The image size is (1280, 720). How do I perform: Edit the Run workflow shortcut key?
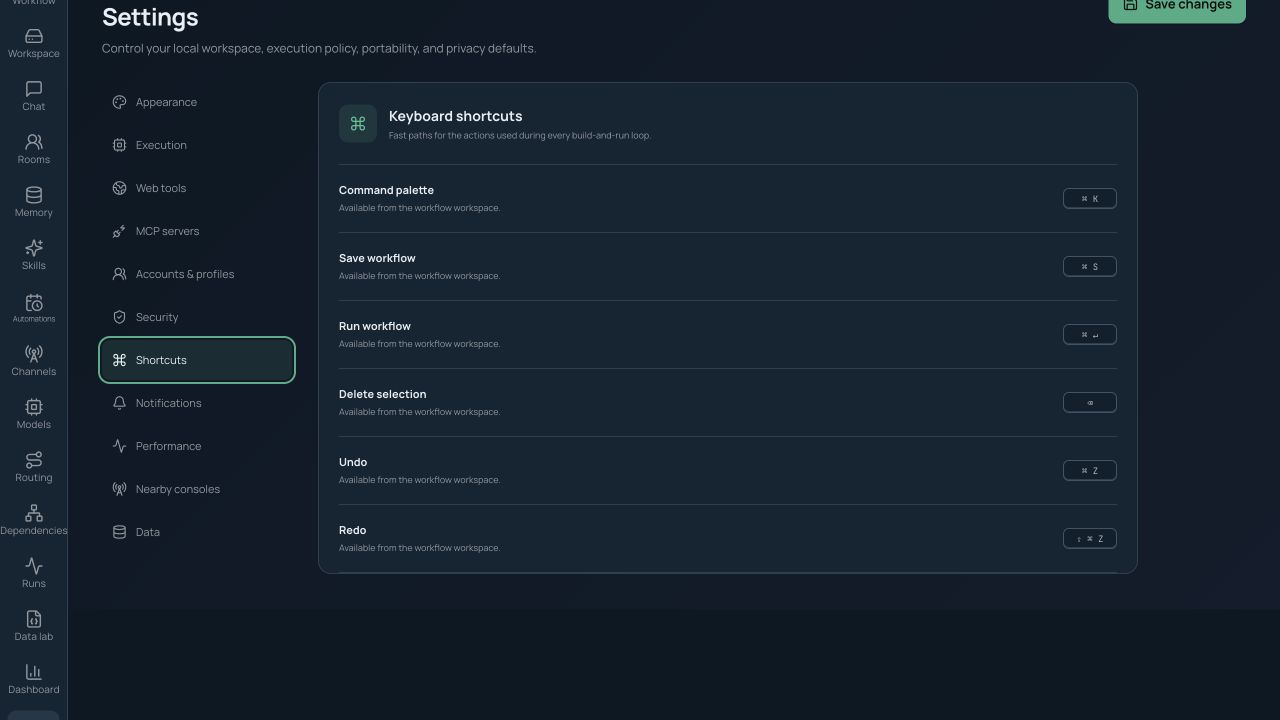(1090, 335)
